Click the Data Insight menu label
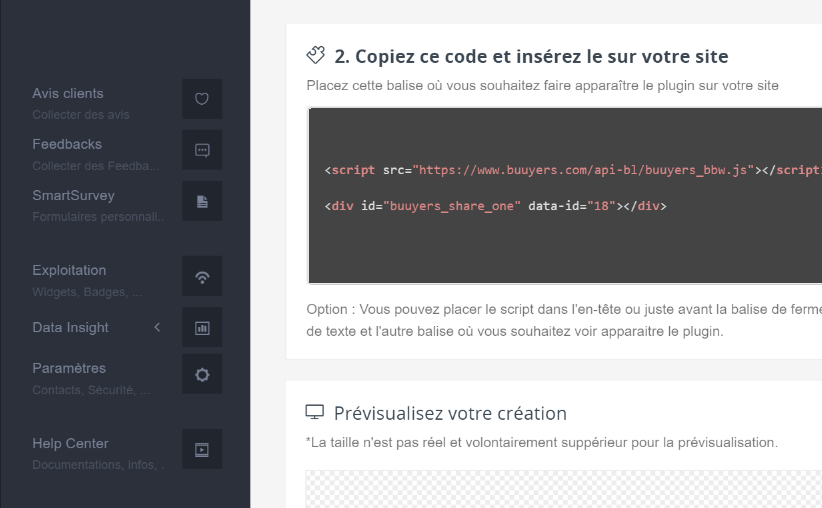Viewport: 822px width, 508px height. coord(70,327)
